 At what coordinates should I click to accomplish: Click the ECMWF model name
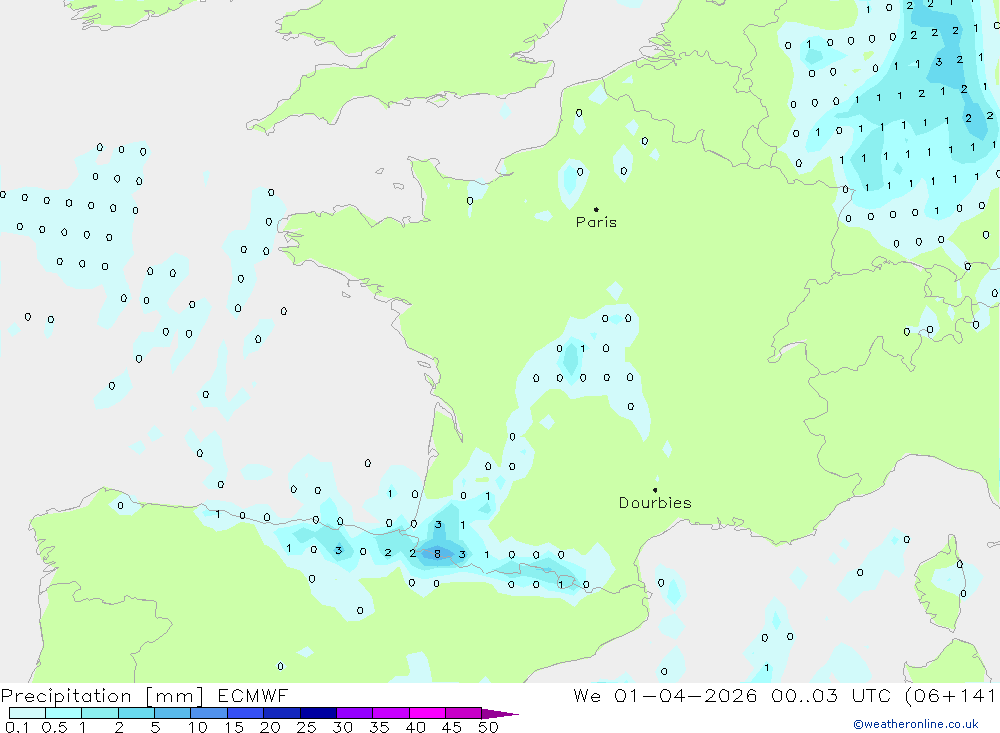click(x=253, y=695)
